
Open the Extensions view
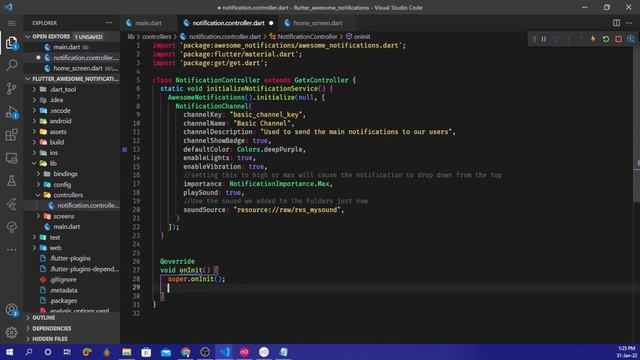click(11, 135)
